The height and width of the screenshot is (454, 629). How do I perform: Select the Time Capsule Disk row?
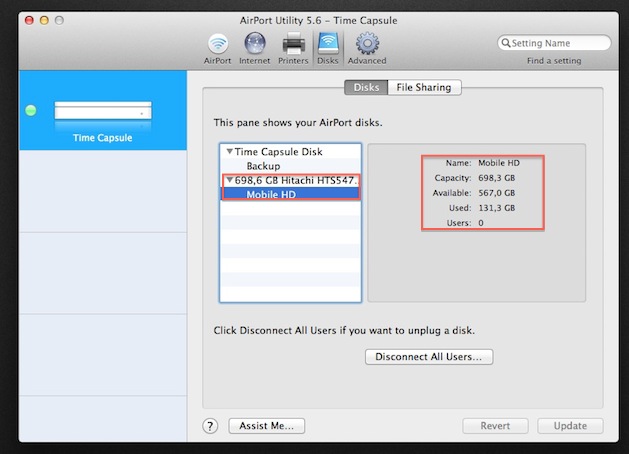290,152
